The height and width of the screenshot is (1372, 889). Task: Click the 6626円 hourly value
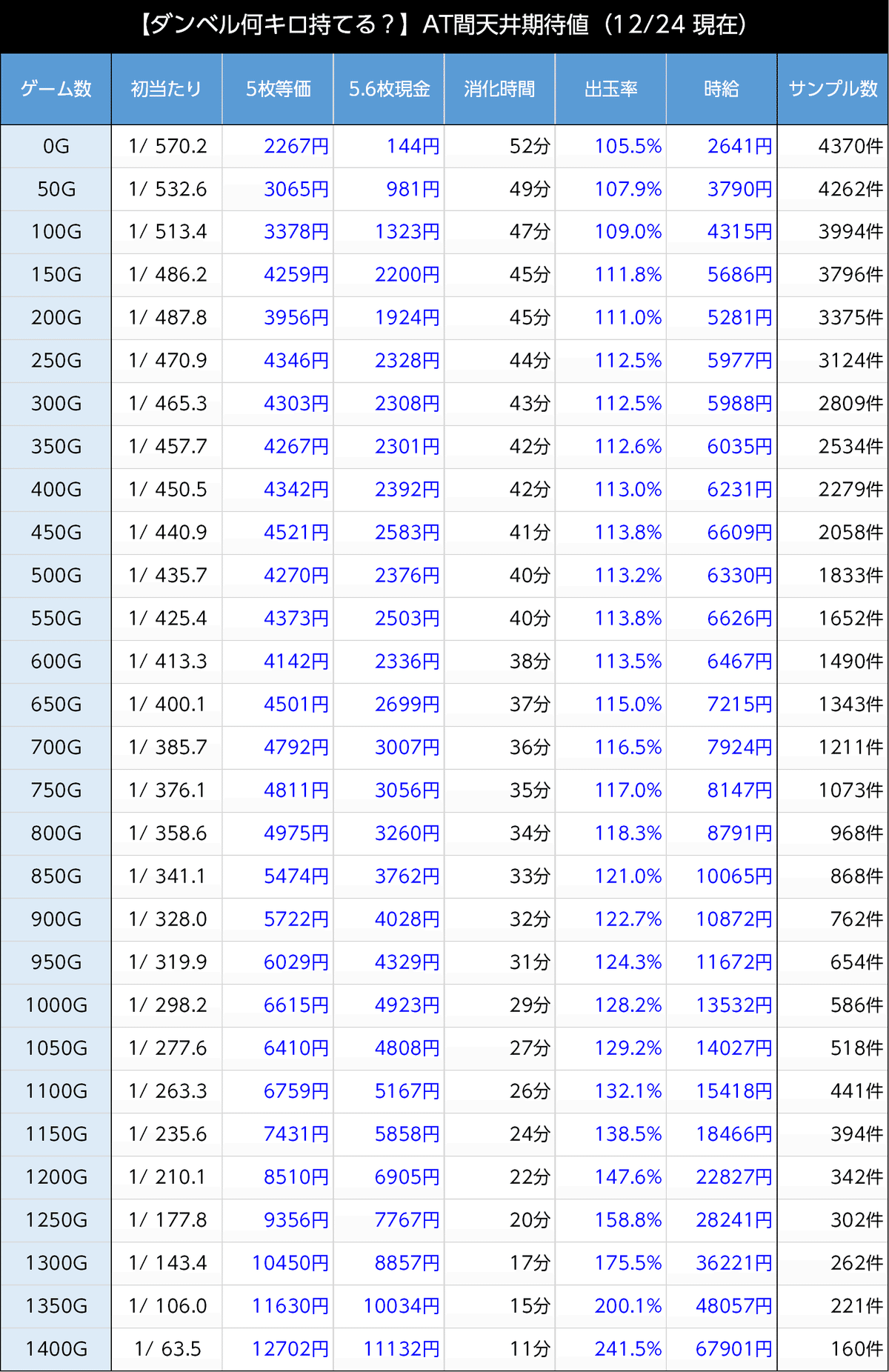pos(739,619)
